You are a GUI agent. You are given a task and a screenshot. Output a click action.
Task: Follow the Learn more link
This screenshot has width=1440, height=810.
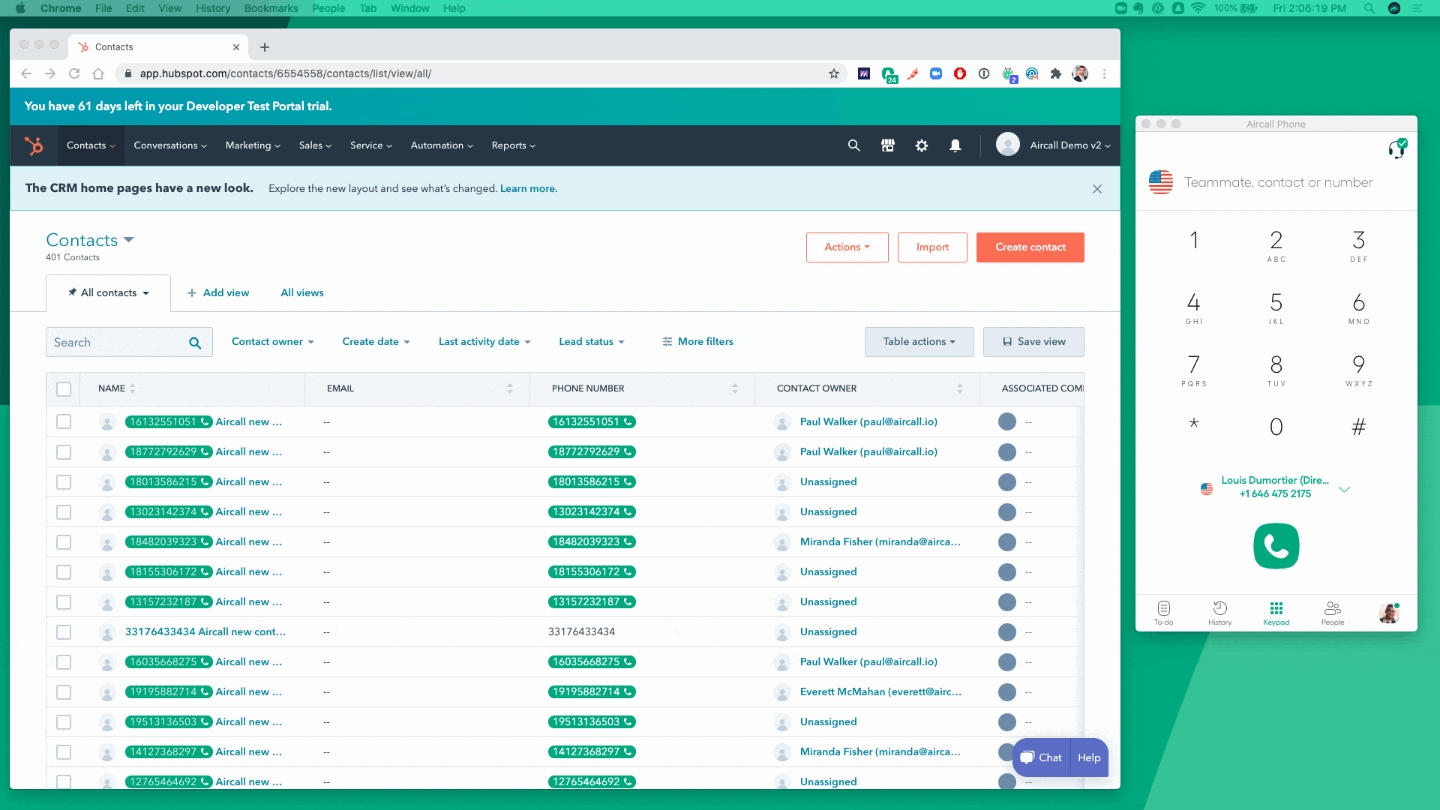[528, 189]
